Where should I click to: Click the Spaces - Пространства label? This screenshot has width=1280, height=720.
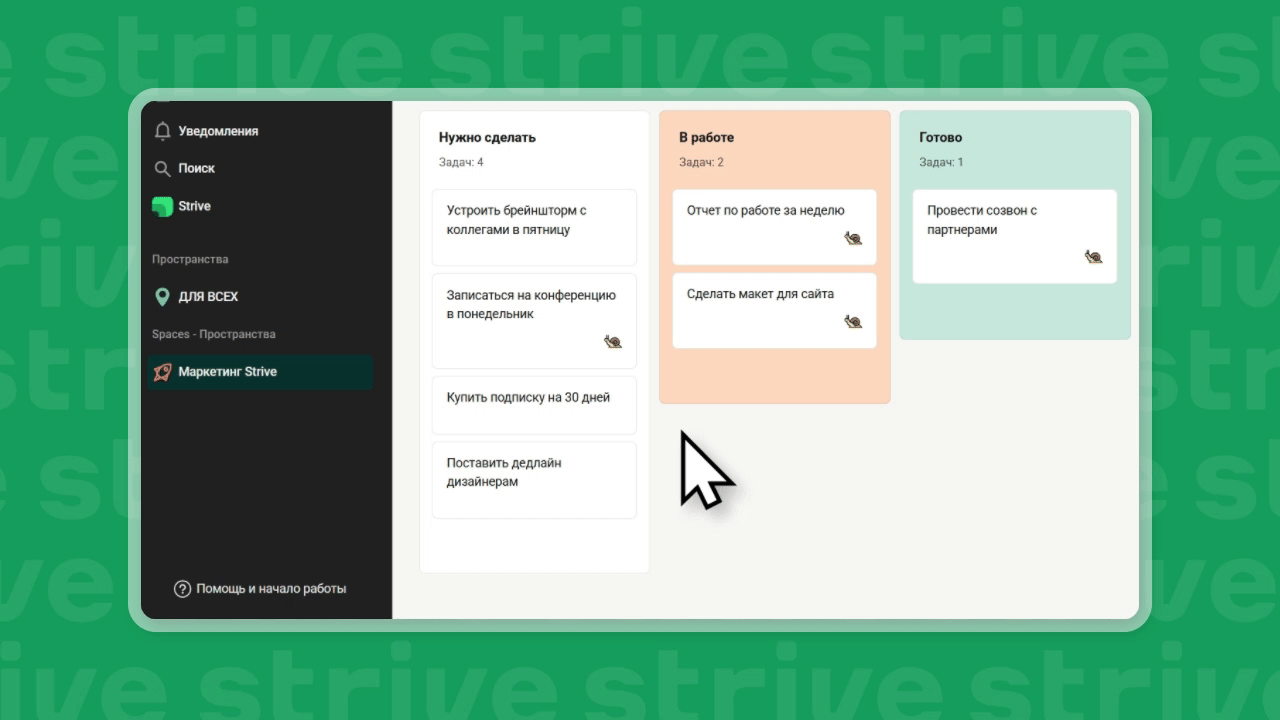pyautogui.click(x=213, y=334)
